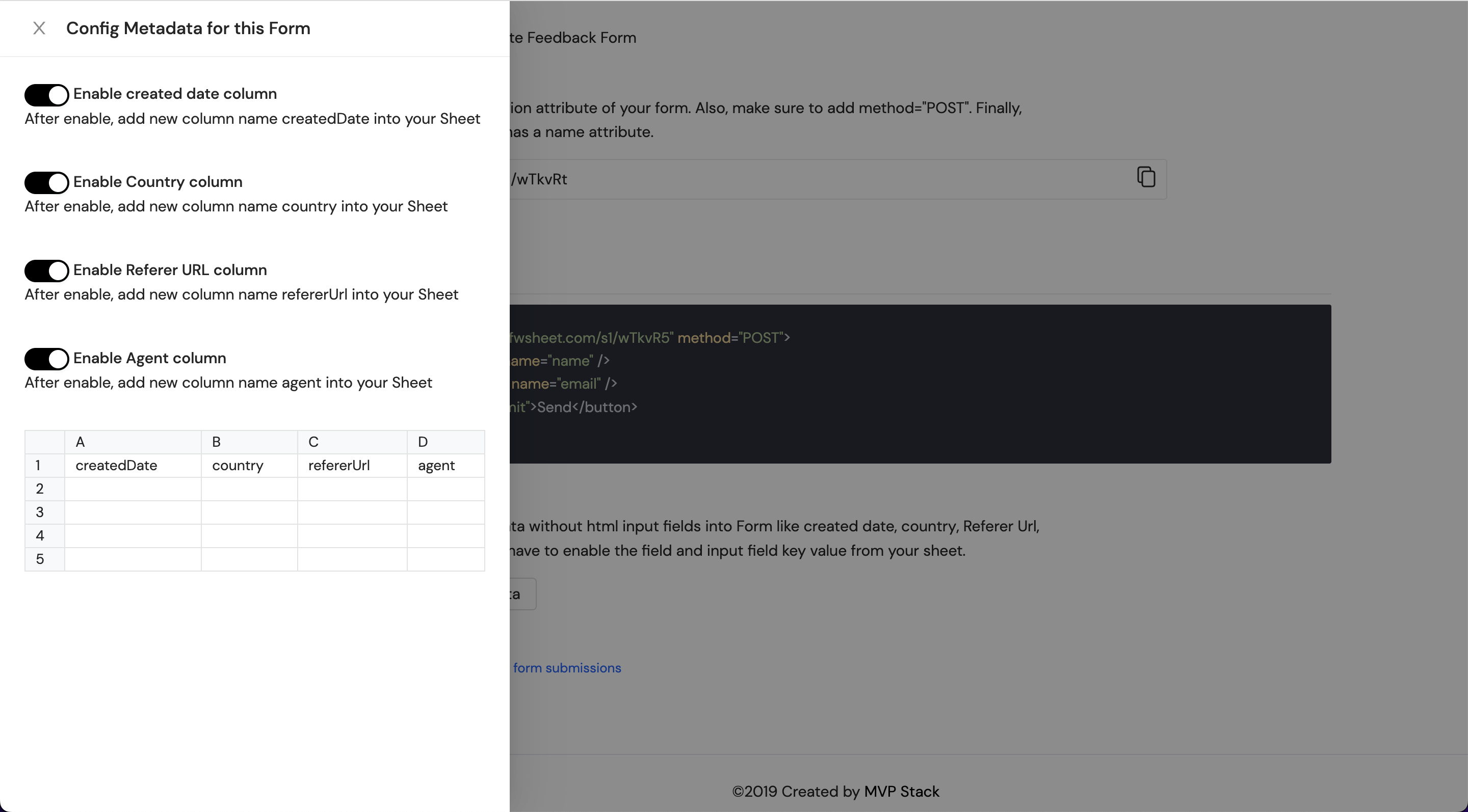Click the Config Metadata drawer title
Viewport: 1468px width, 812px height.
(188, 28)
